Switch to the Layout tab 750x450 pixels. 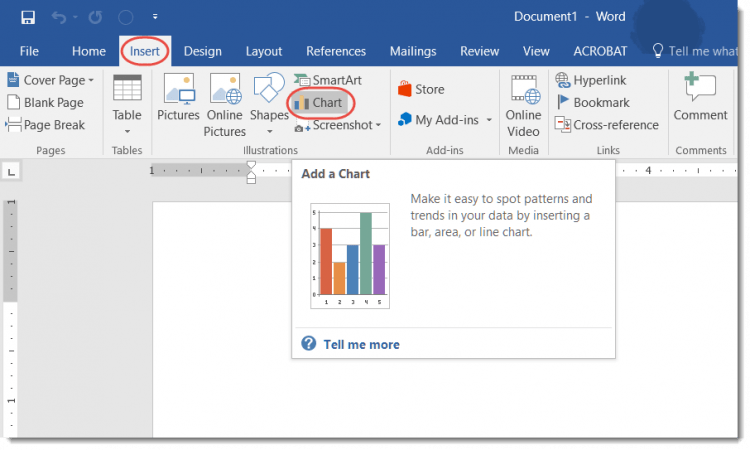264,51
